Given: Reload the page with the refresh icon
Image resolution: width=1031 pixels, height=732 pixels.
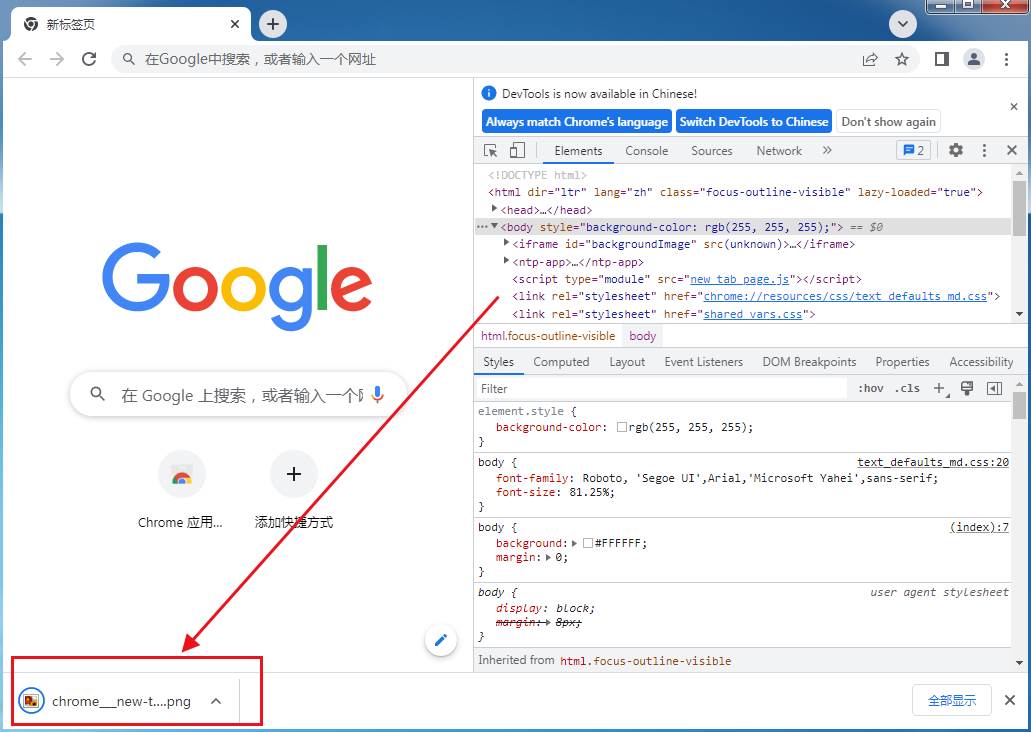Looking at the screenshot, I should click(x=89, y=59).
